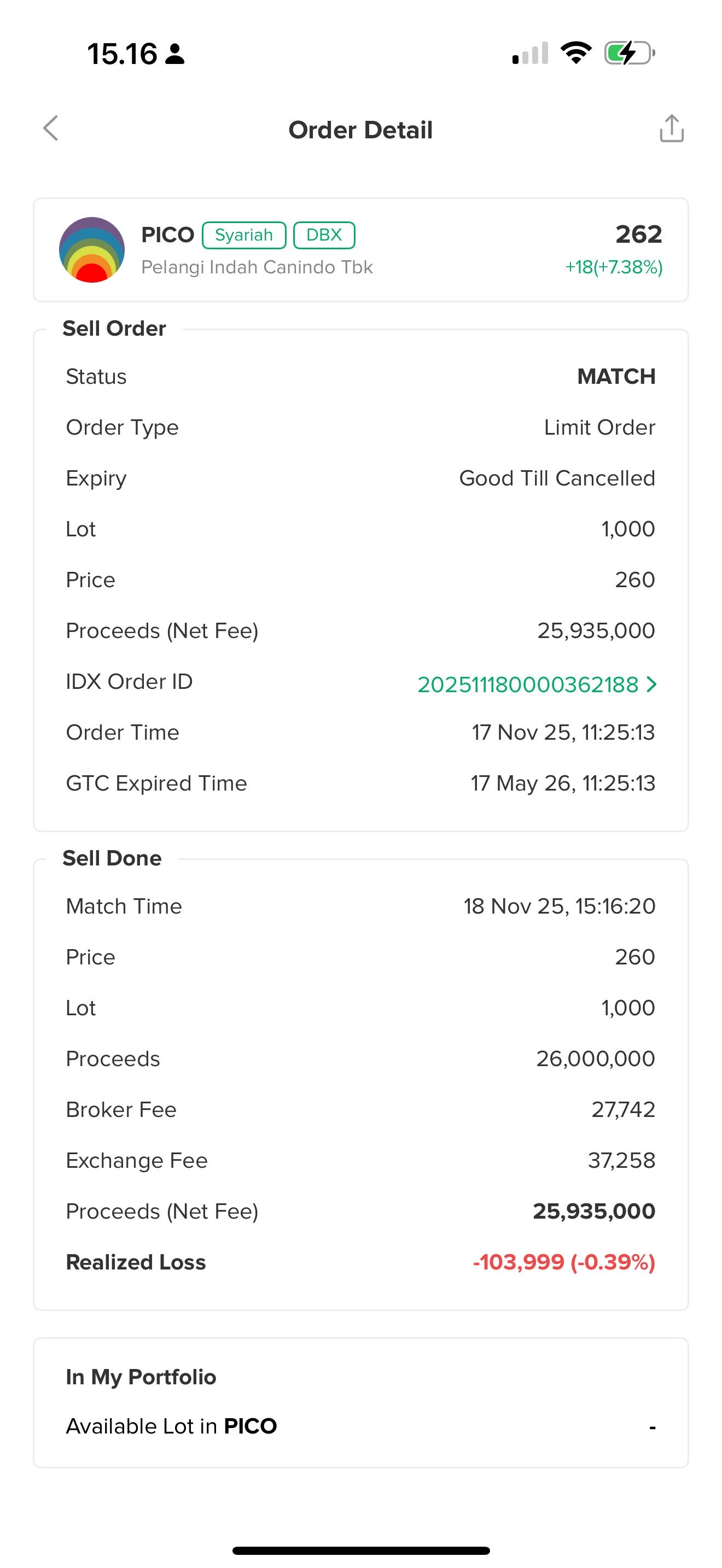Screen dimensions: 722x1568
Task: Tap the Wi-Fi status icon
Action: tap(576, 53)
